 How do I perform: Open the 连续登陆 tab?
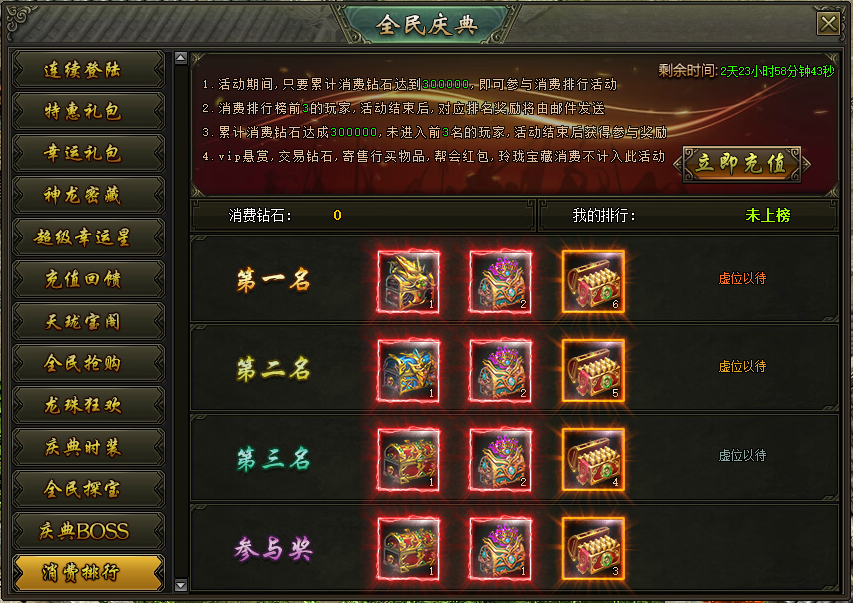(88, 70)
